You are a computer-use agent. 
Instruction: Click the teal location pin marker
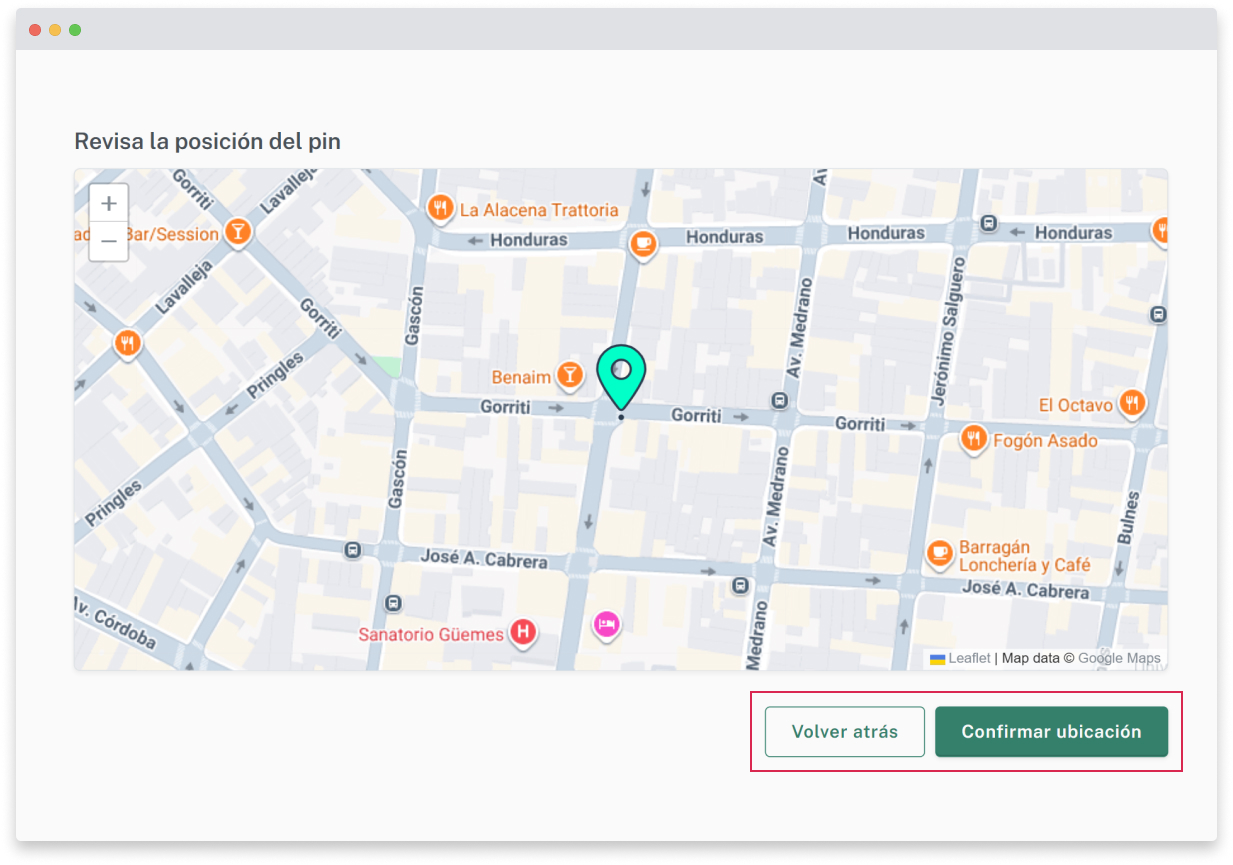[621, 373]
